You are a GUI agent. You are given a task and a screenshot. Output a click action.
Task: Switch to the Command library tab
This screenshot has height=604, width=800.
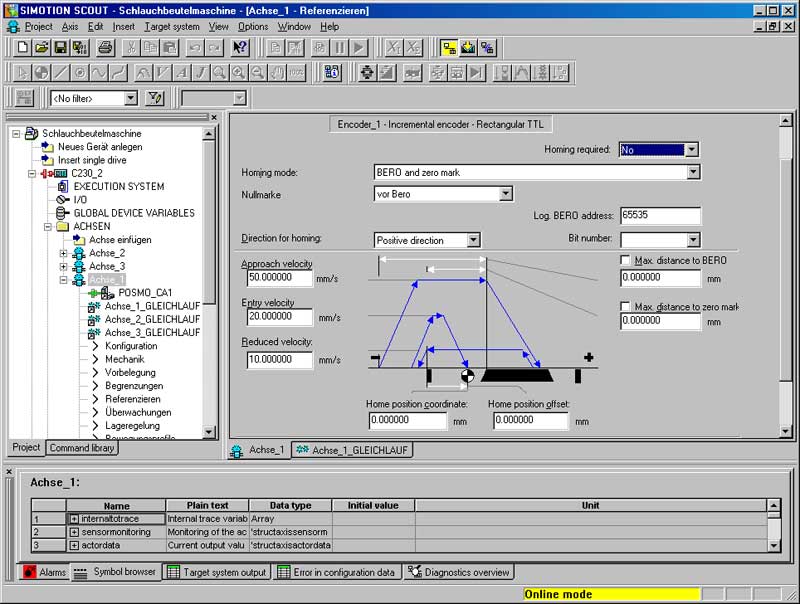tap(82, 448)
